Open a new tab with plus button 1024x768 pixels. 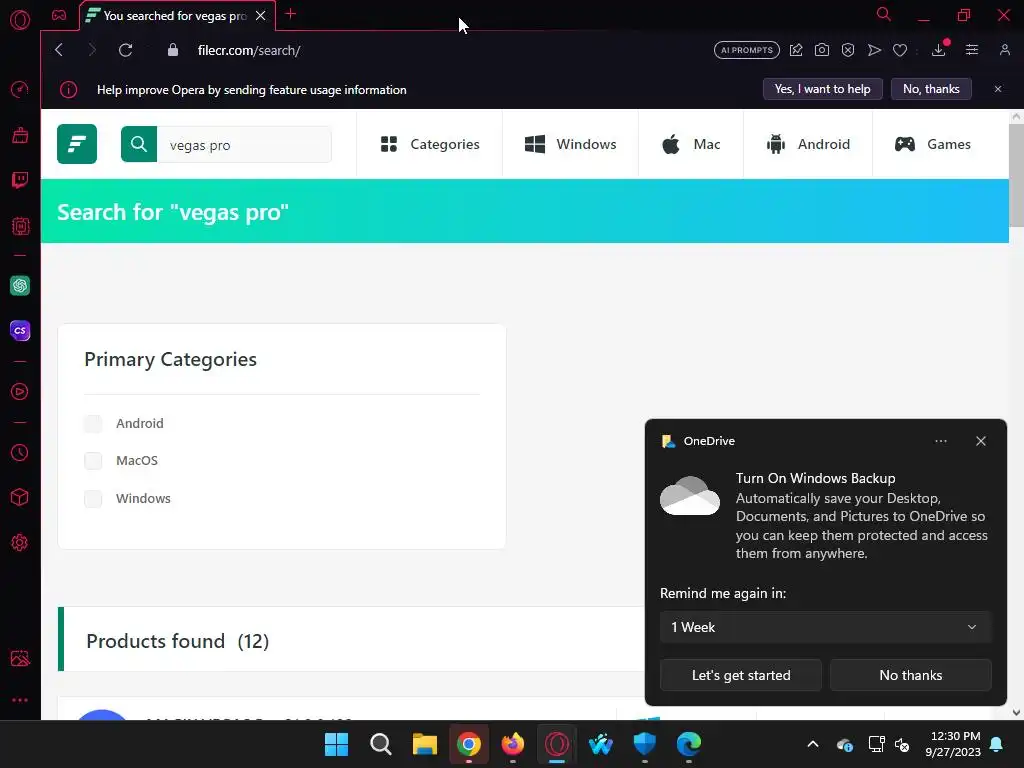coord(291,14)
